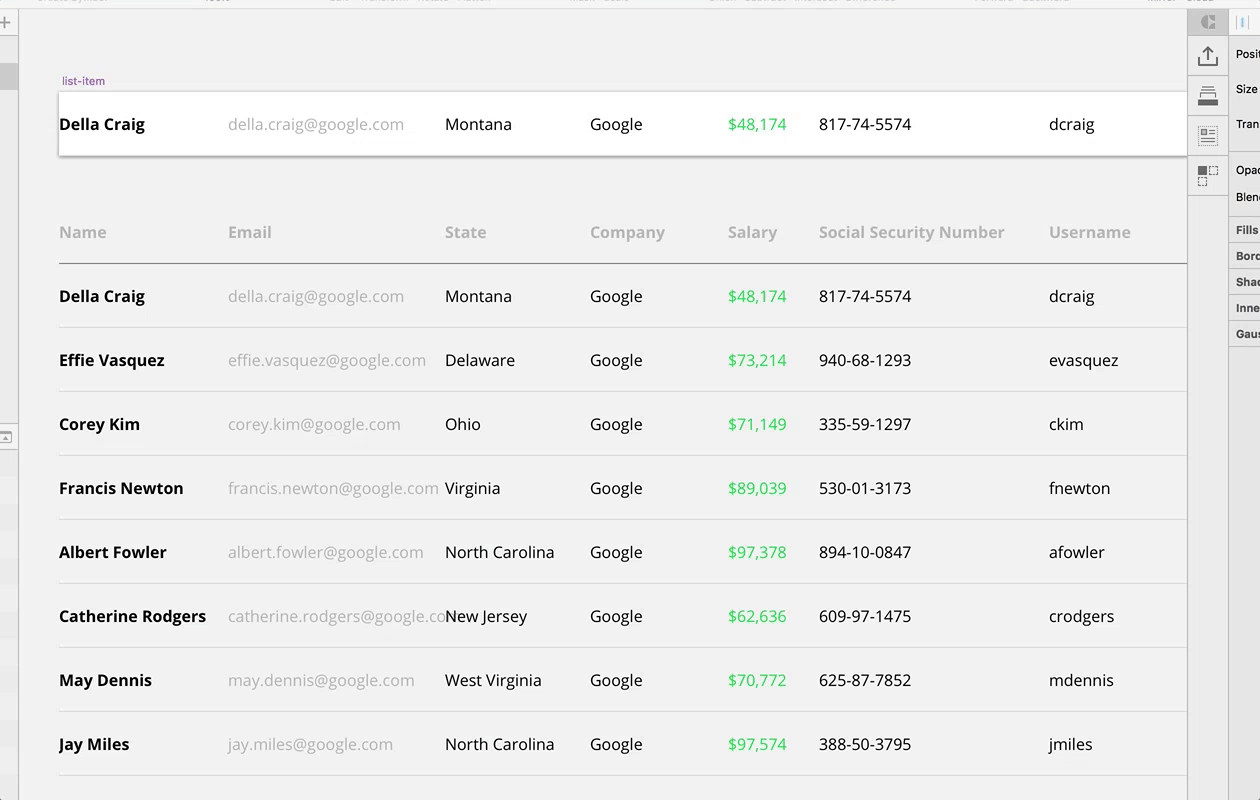Click the plus icon to add page
The height and width of the screenshot is (800, 1260).
click(5, 21)
